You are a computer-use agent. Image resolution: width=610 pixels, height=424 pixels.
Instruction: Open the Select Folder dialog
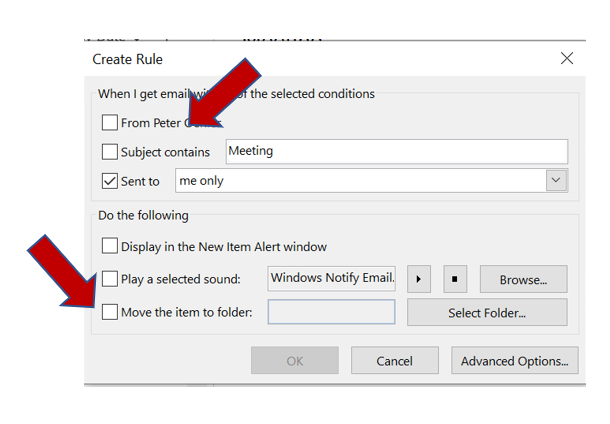click(x=486, y=312)
